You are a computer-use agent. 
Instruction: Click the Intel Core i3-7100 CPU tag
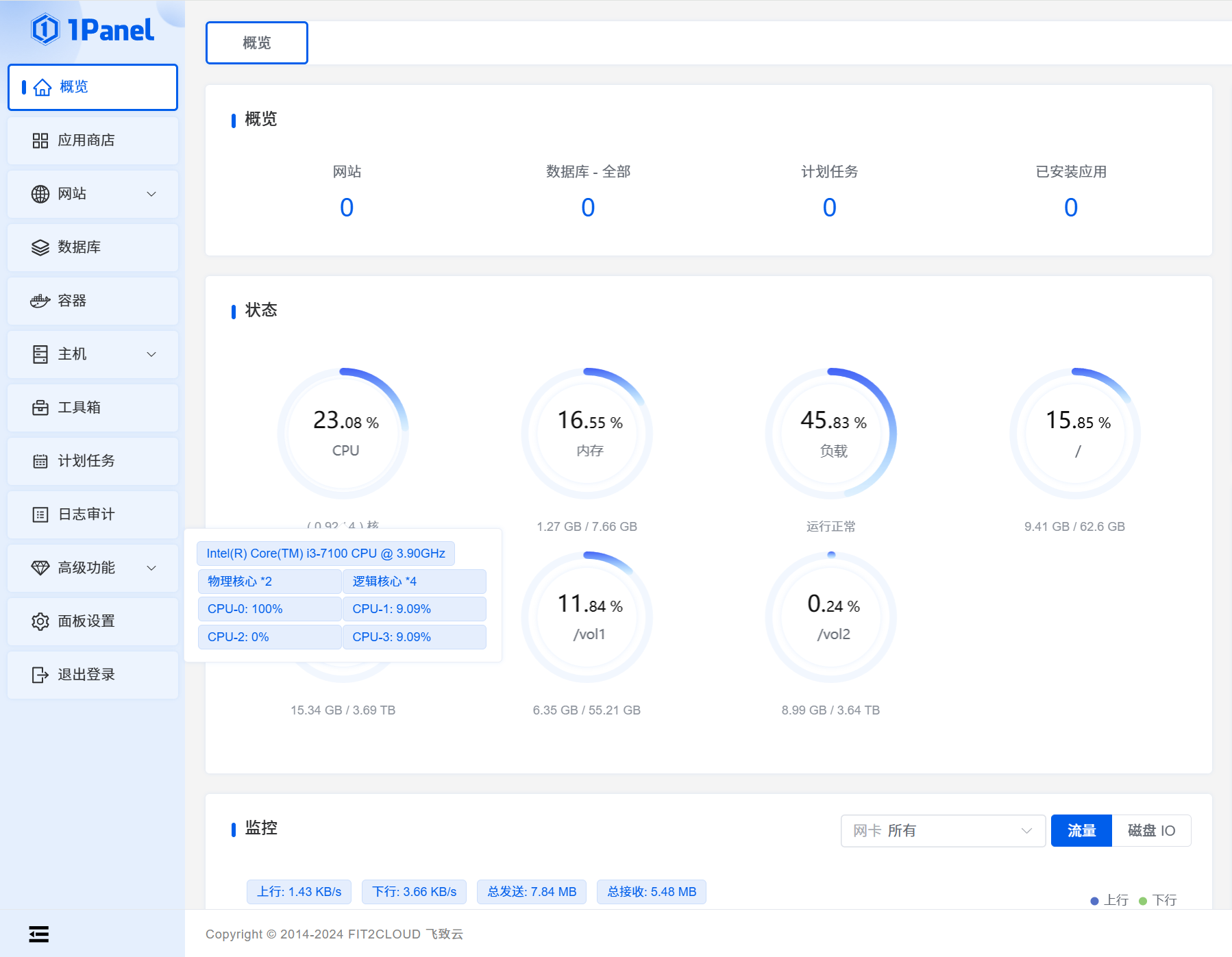pos(325,554)
